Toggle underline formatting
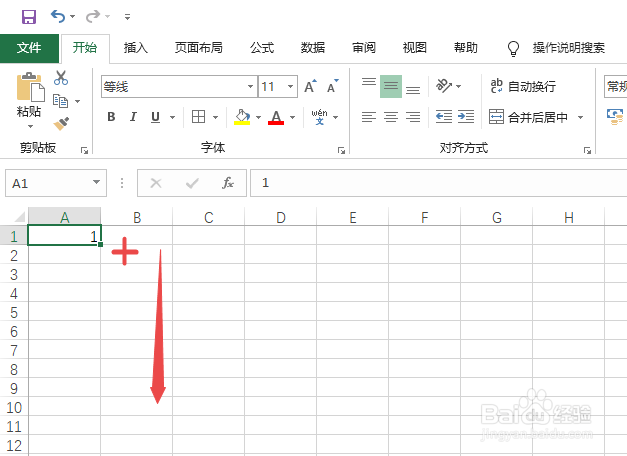627x456 pixels. click(156, 117)
